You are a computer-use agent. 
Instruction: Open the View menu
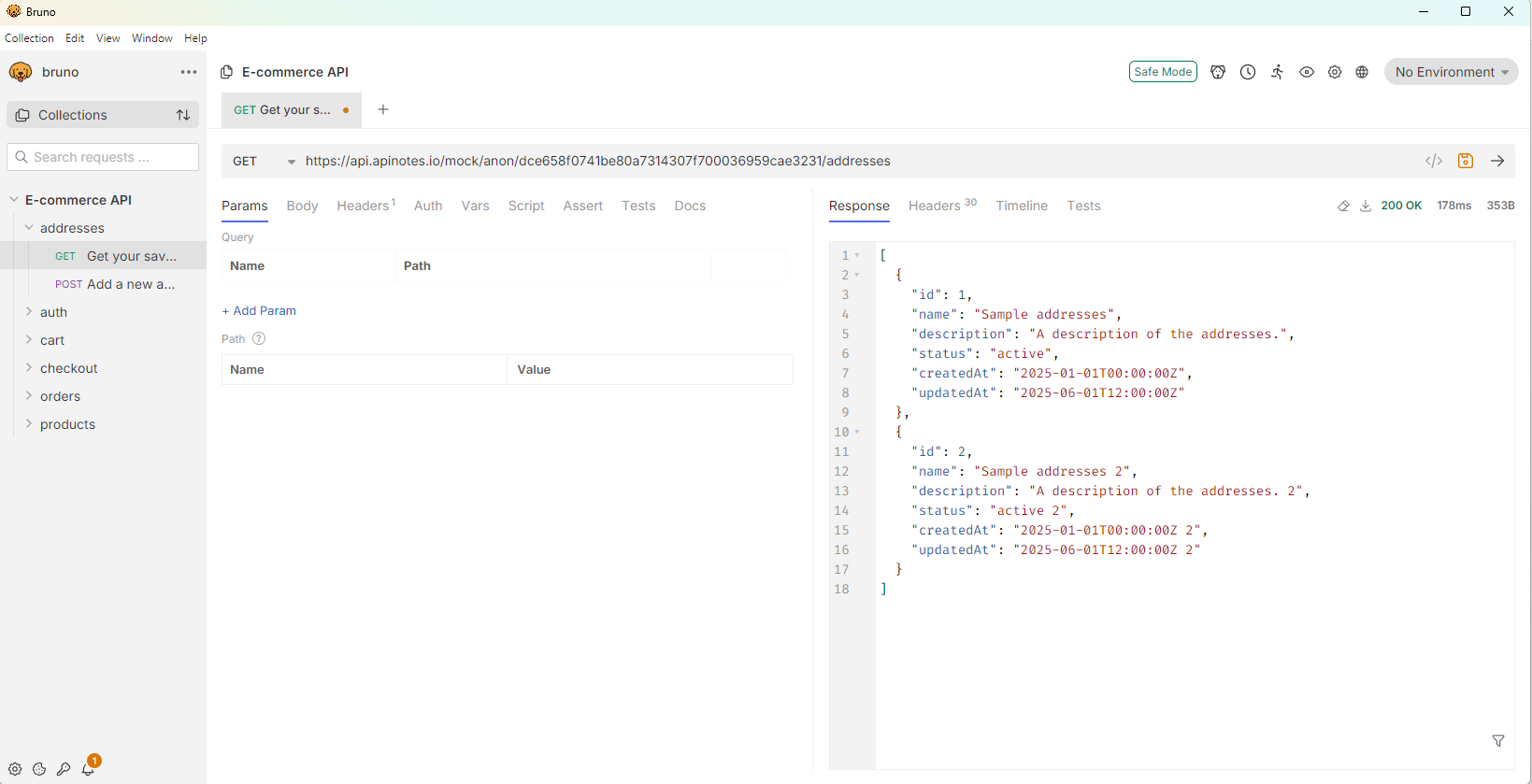(x=108, y=38)
